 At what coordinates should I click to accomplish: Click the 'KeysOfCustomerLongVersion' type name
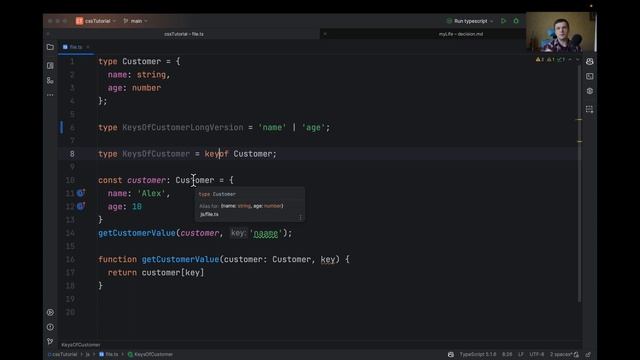point(182,127)
